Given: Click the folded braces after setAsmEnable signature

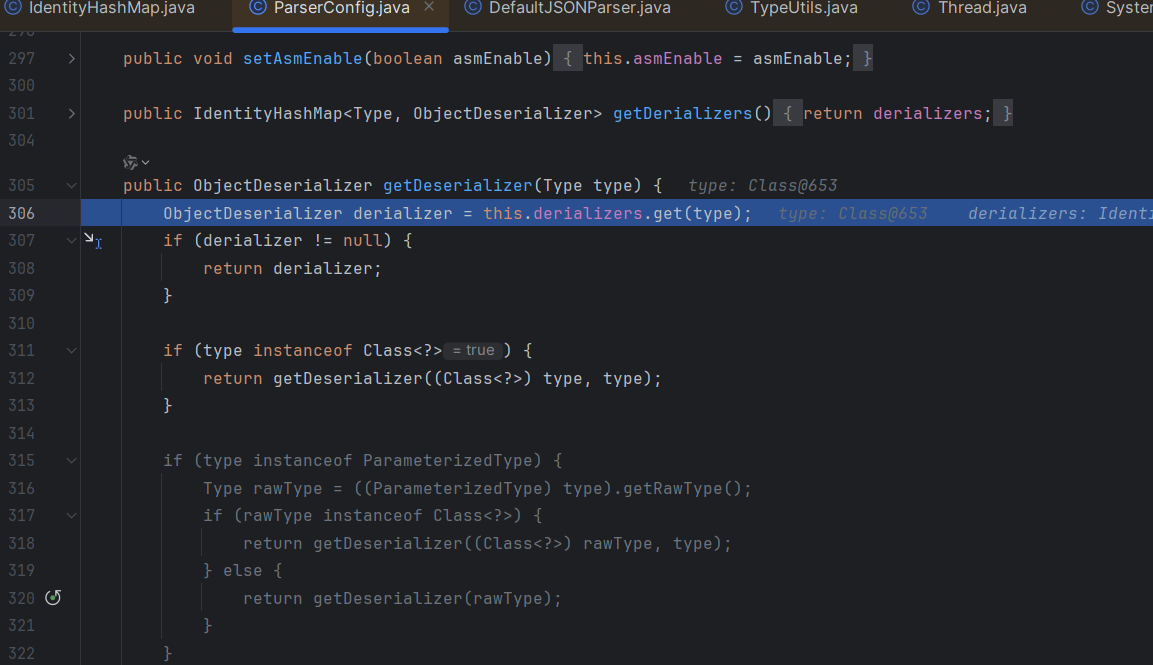Looking at the screenshot, I should pos(567,59).
